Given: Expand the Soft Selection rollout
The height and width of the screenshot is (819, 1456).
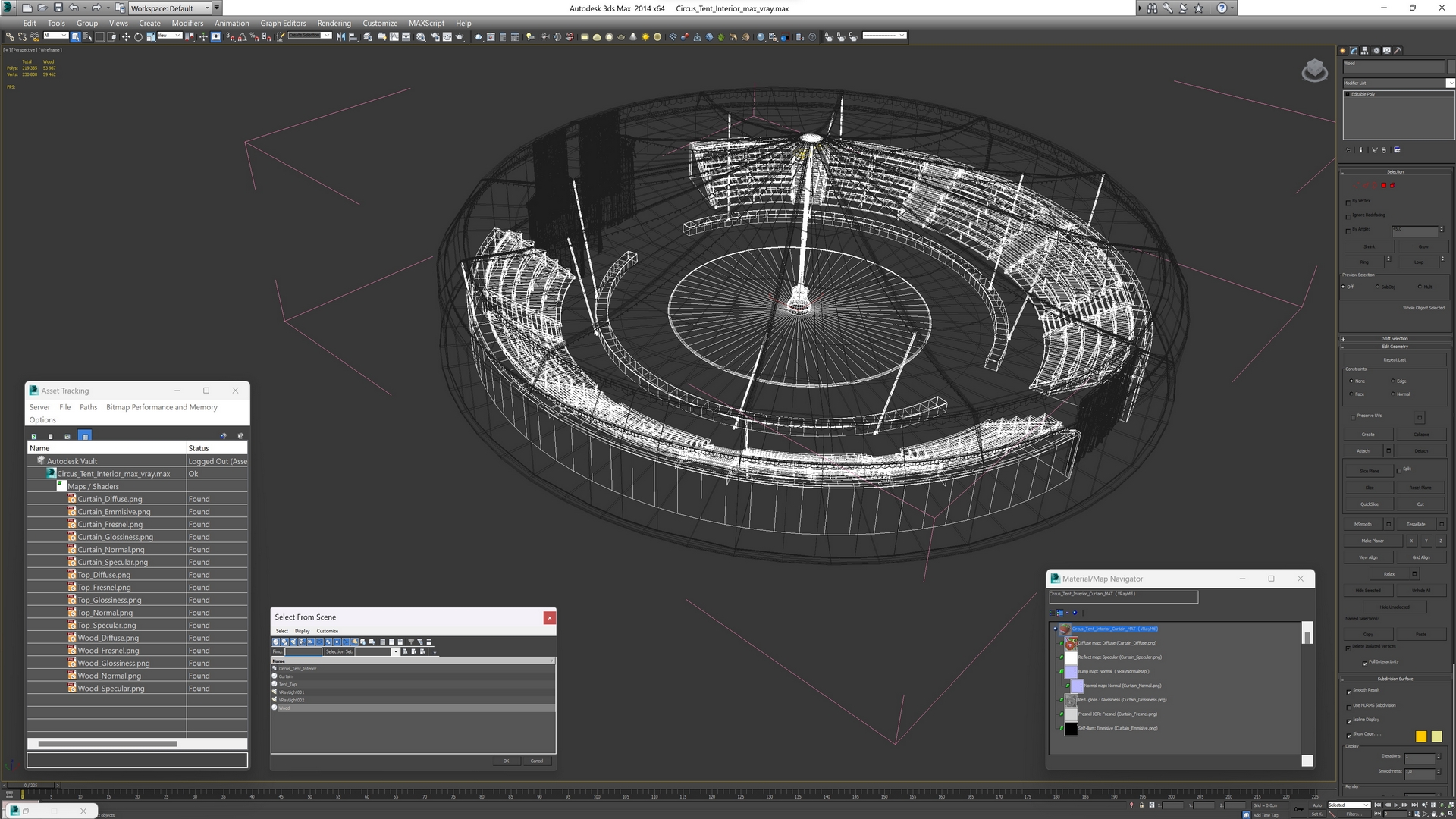Looking at the screenshot, I should pyautogui.click(x=1395, y=339).
